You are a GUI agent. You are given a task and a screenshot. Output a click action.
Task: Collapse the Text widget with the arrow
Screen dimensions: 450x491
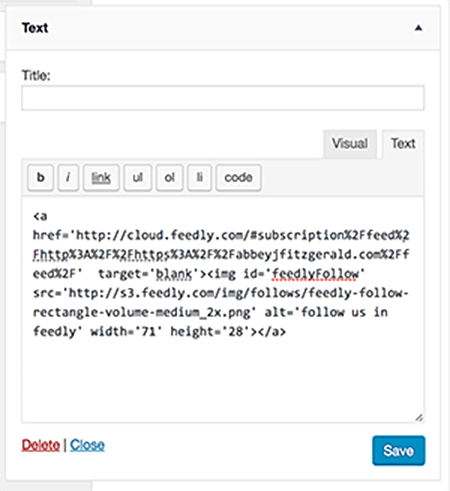tap(418, 28)
